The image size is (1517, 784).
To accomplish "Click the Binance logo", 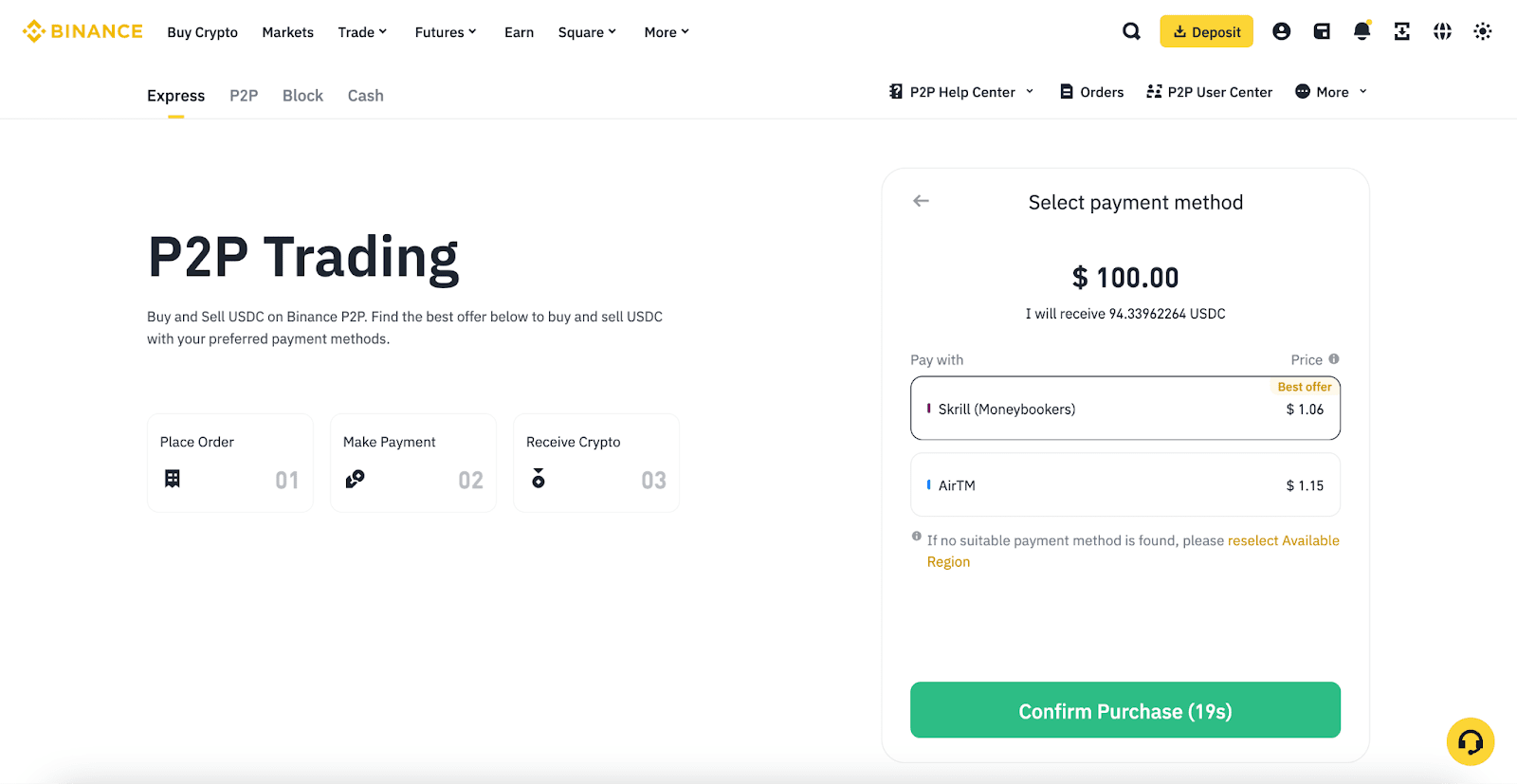I will click(82, 31).
